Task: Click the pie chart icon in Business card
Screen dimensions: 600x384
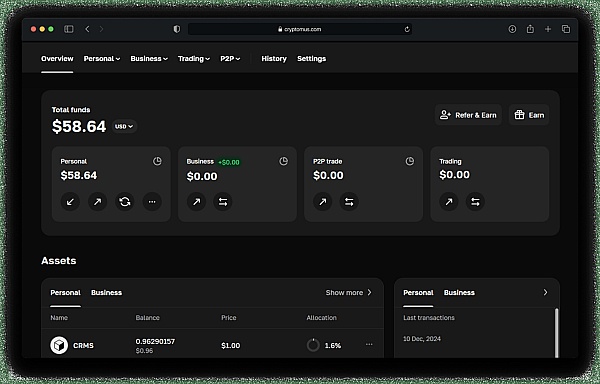Action: click(x=283, y=161)
